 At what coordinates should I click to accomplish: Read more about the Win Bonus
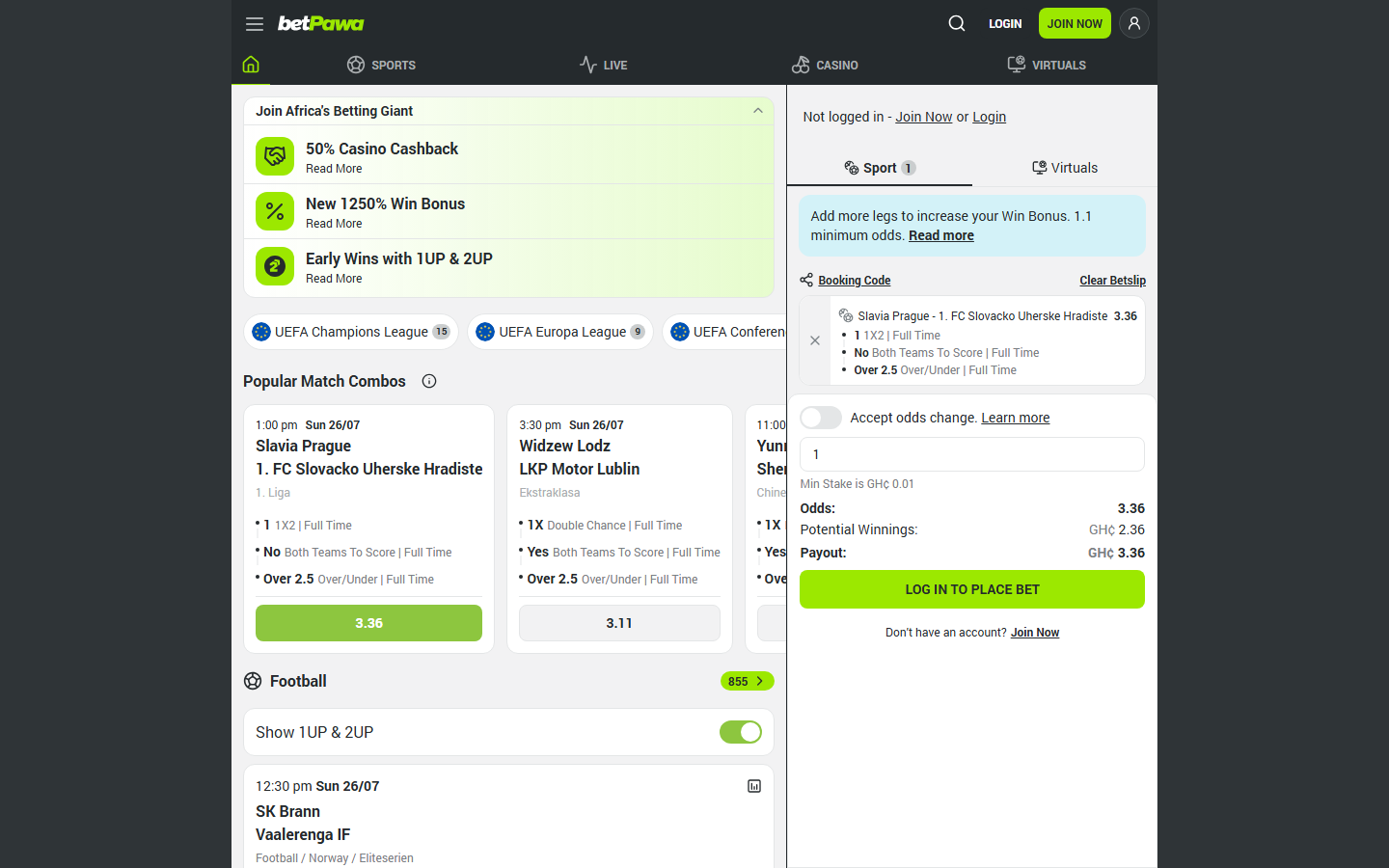coord(941,235)
